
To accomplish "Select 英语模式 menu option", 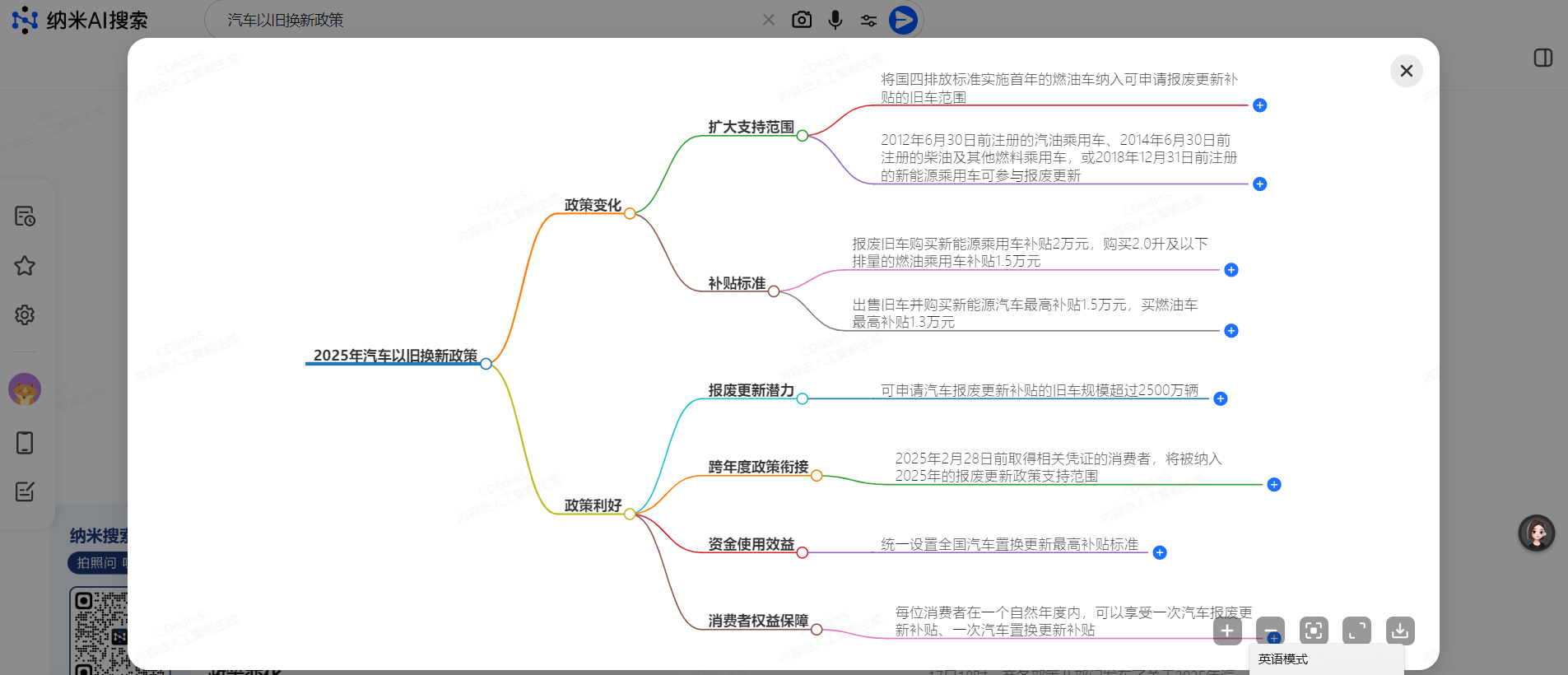I will coord(1283,659).
